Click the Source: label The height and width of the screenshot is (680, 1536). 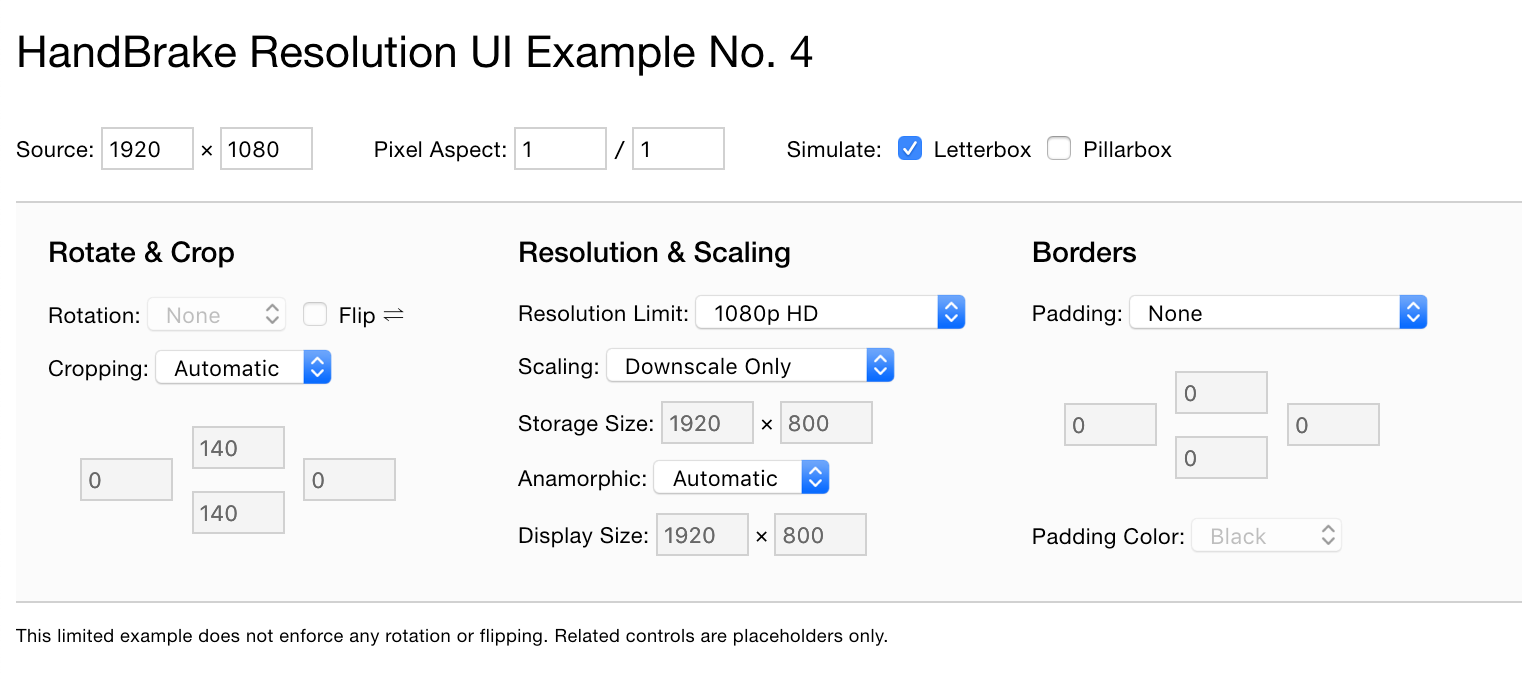click(55, 149)
